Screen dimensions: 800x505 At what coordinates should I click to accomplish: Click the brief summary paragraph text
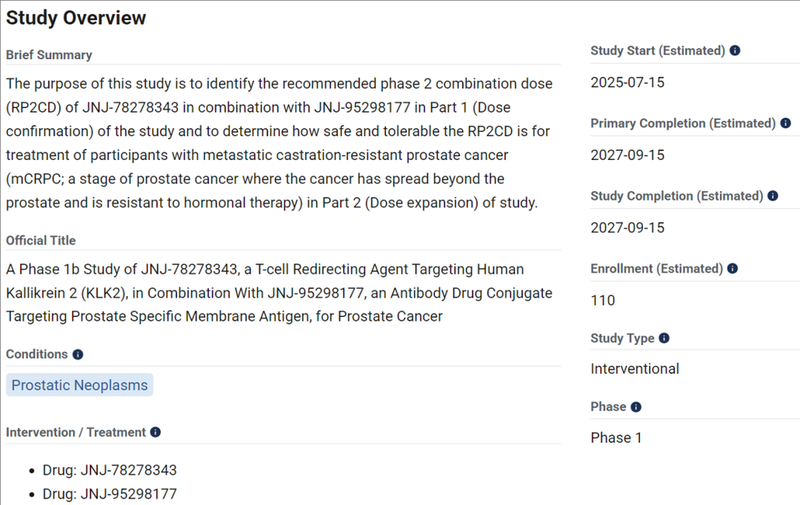tap(279, 143)
